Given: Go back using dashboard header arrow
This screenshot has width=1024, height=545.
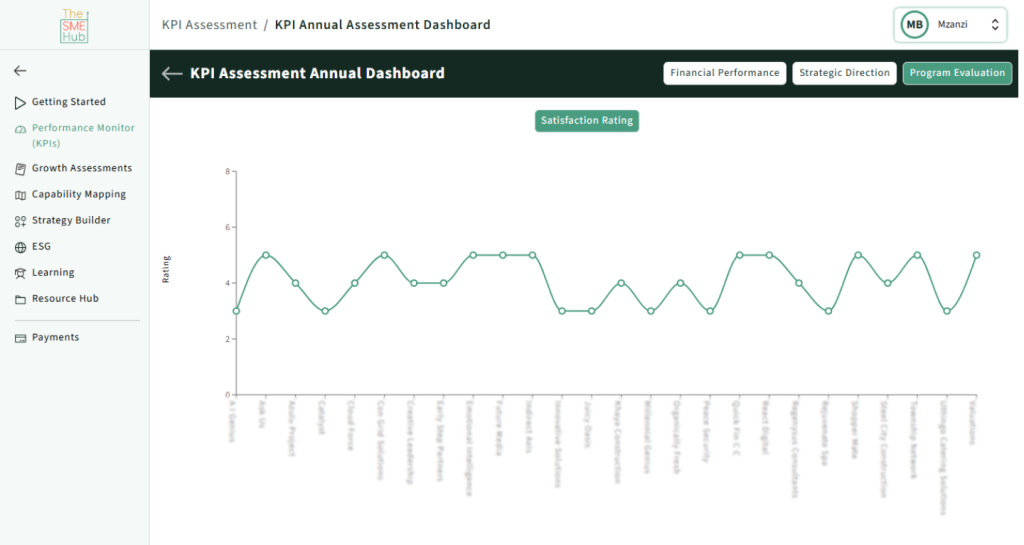Looking at the screenshot, I should coord(172,73).
